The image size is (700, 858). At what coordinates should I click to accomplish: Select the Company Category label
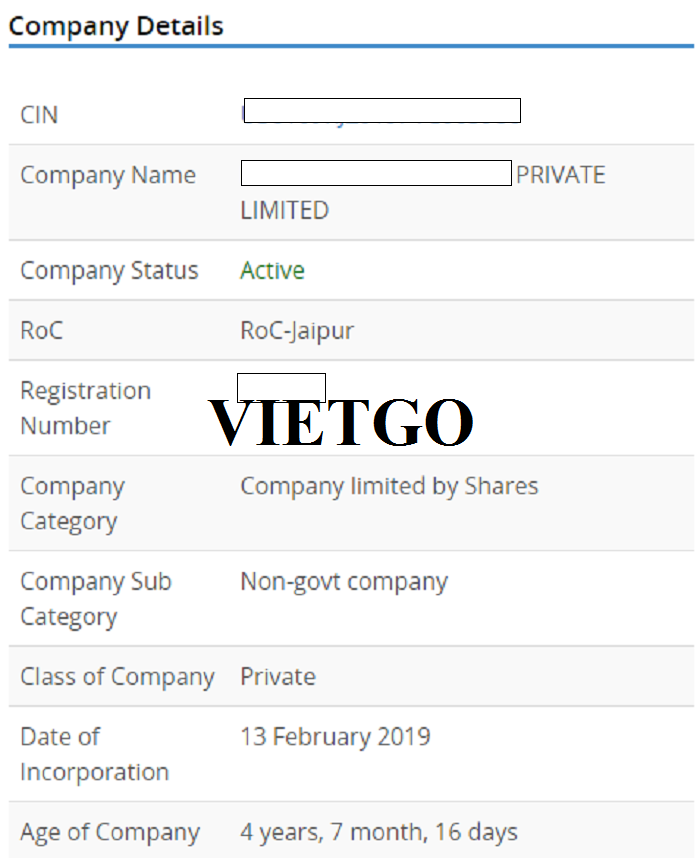tap(72, 504)
